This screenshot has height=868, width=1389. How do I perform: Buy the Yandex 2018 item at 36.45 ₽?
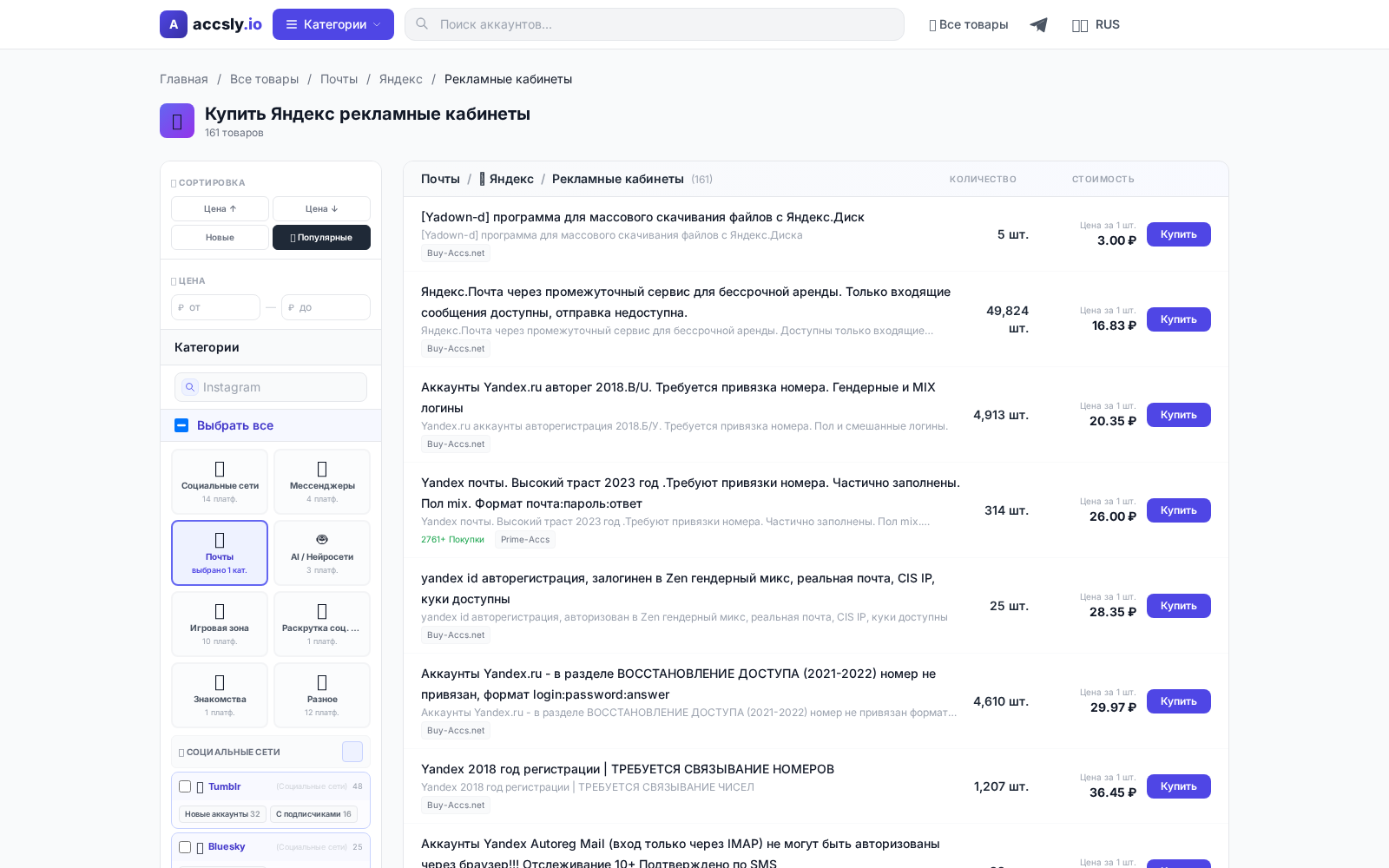pyautogui.click(x=1179, y=786)
